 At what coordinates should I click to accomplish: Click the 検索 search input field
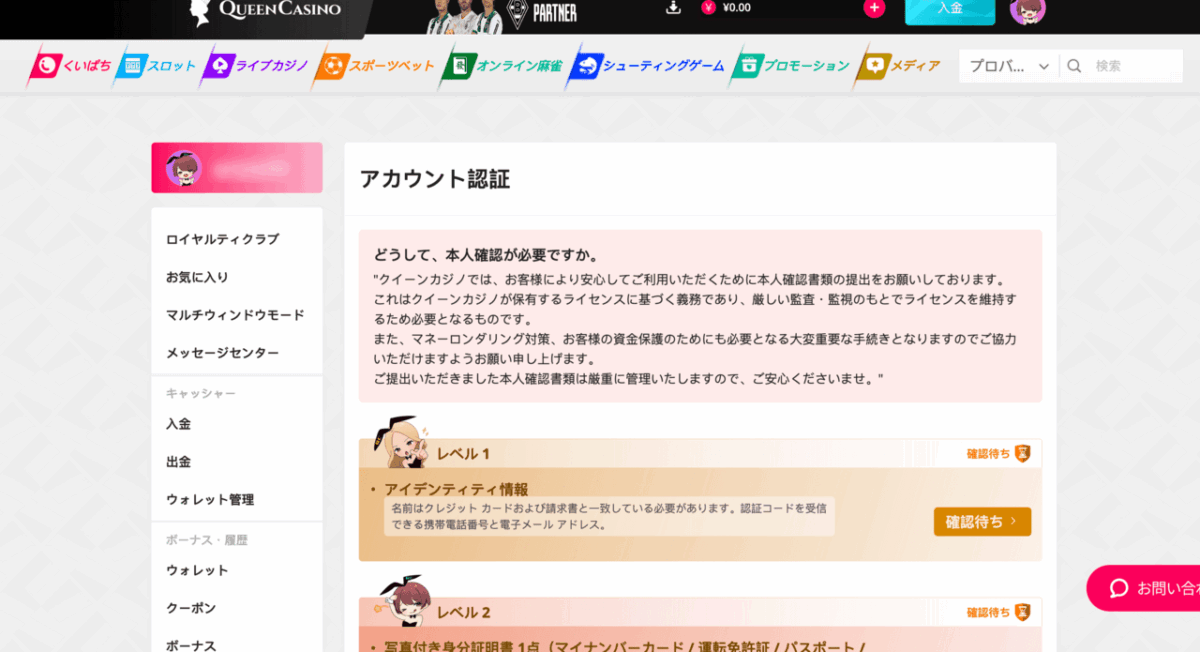coord(1135,66)
